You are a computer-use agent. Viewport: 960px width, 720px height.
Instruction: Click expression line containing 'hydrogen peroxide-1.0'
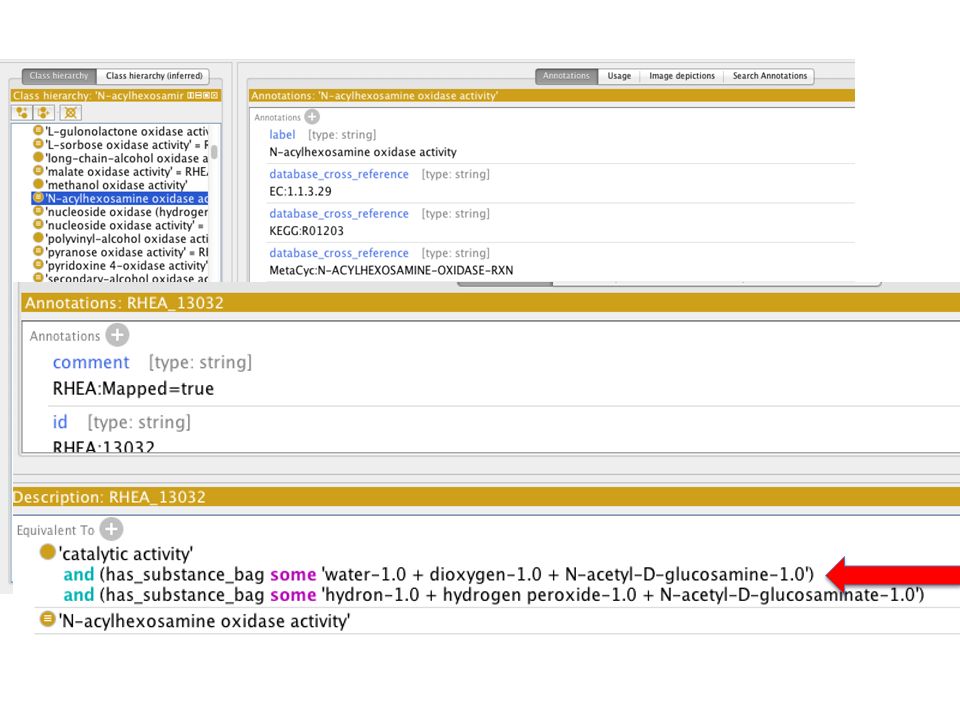pos(493,594)
